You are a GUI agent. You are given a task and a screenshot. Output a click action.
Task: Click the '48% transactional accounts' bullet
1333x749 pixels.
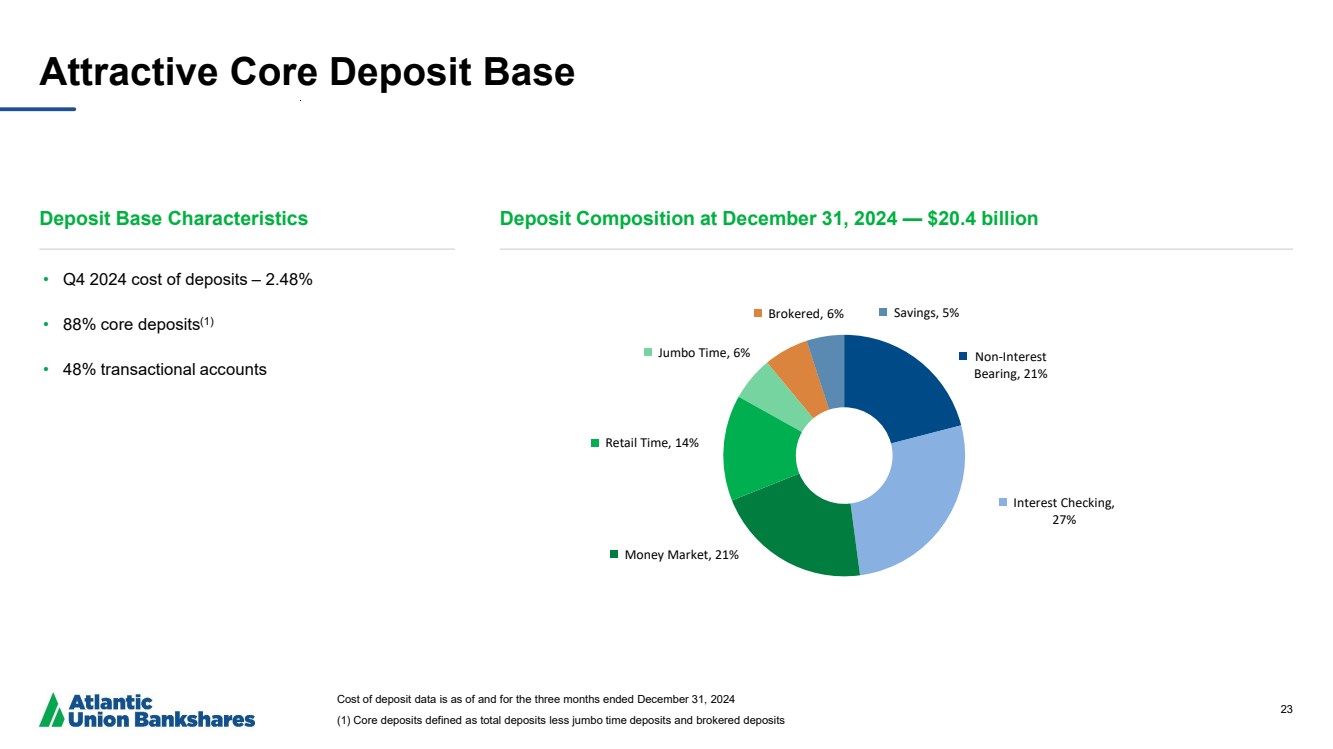pos(165,369)
